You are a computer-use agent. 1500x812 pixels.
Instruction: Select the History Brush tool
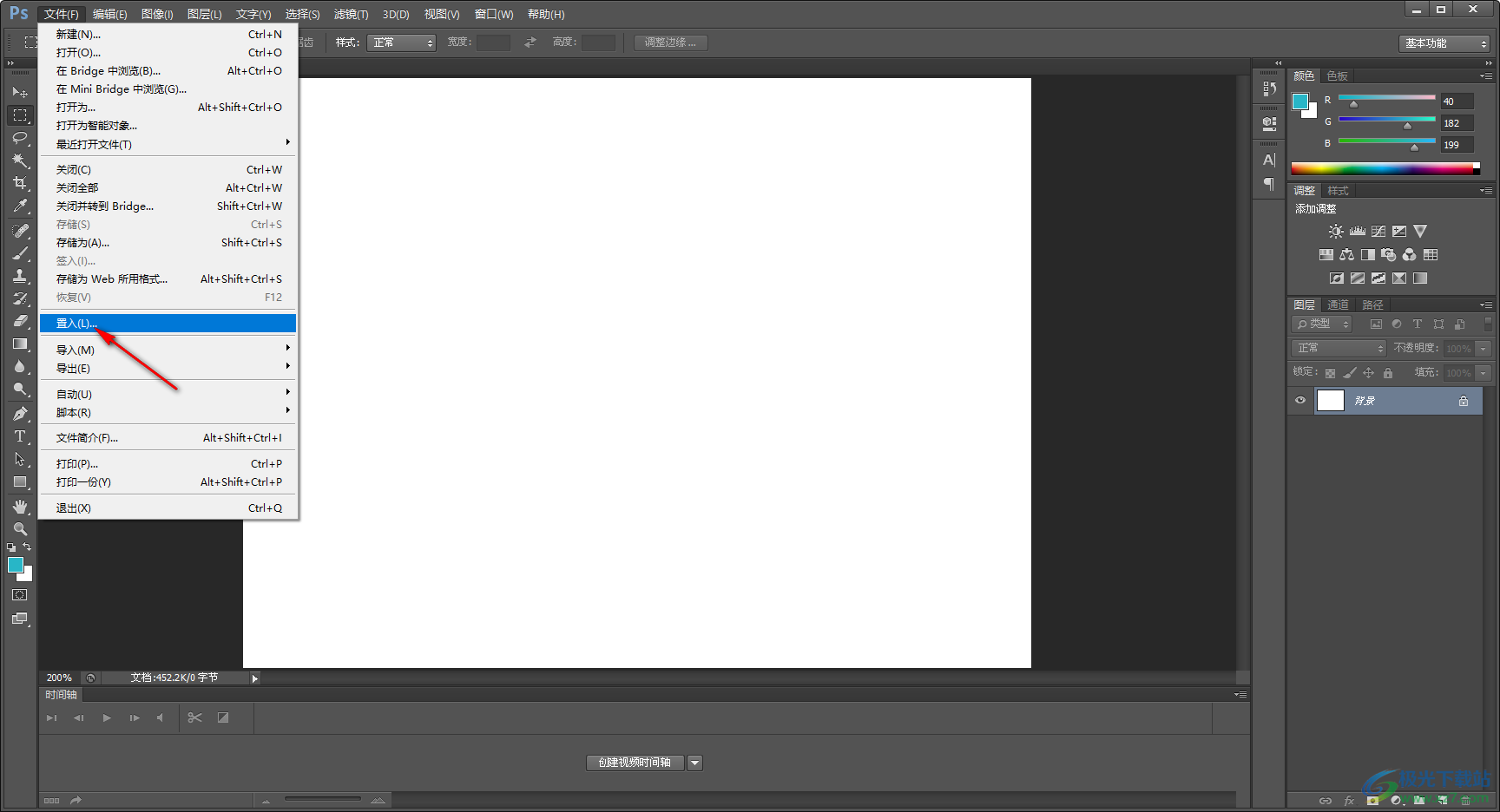point(20,298)
